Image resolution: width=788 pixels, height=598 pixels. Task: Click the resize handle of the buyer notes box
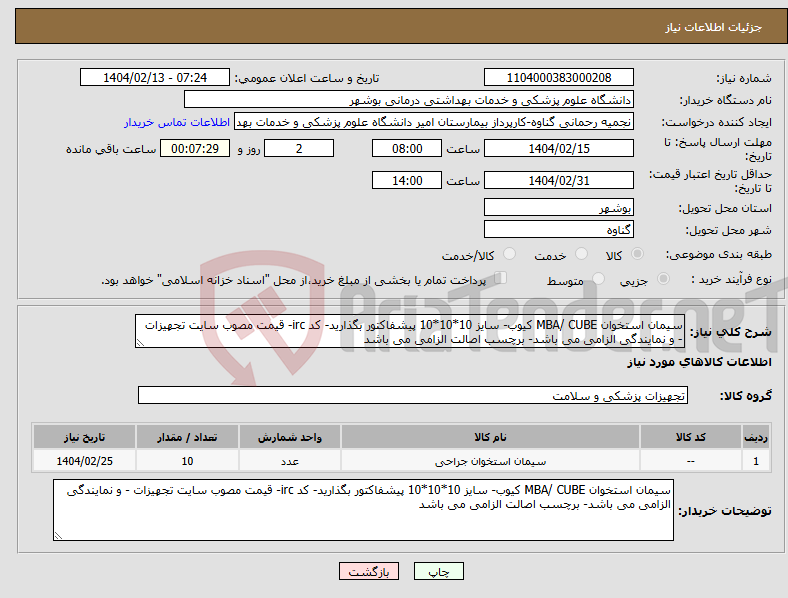(58, 536)
